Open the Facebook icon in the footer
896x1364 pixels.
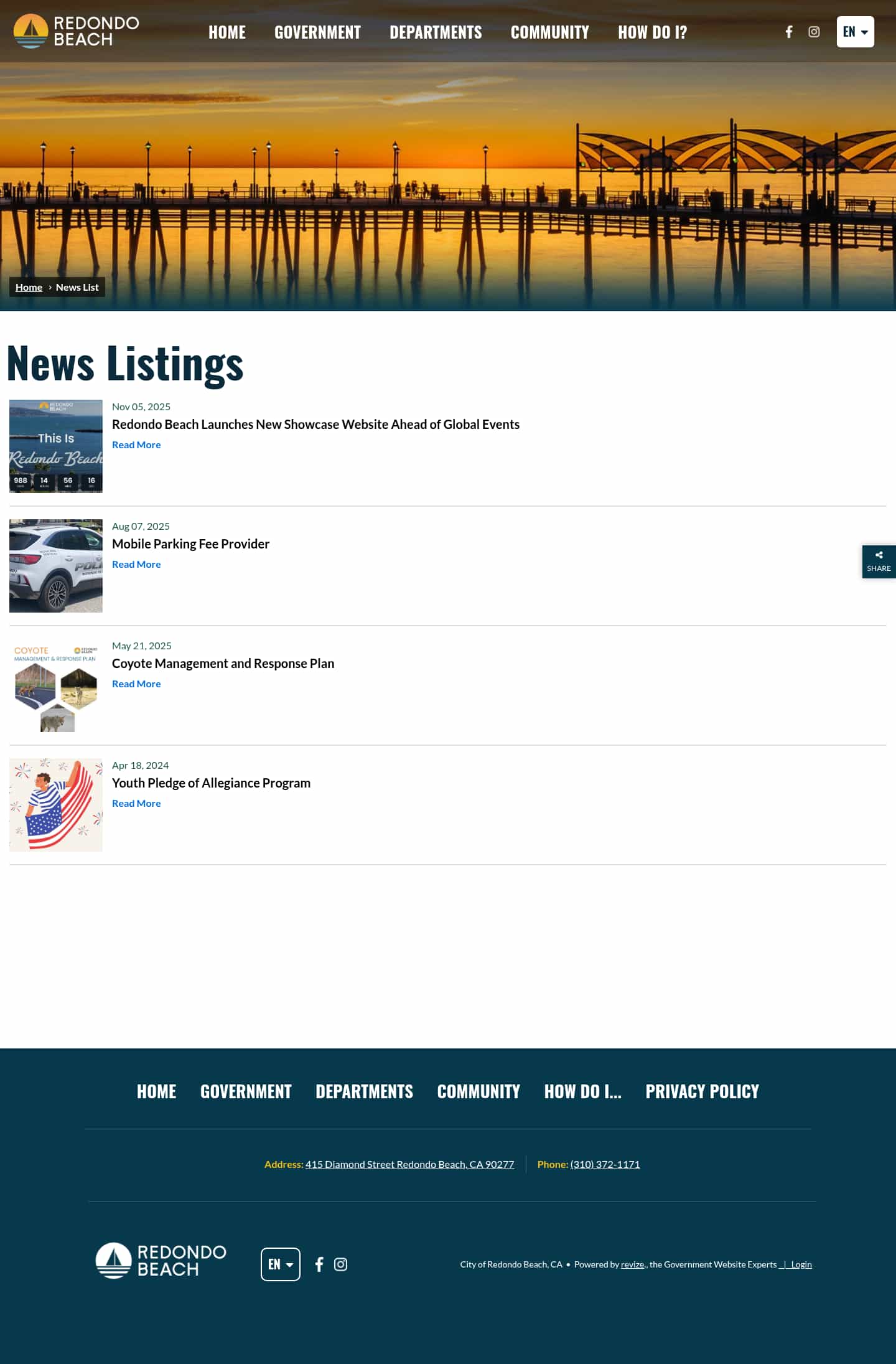[319, 1264]
